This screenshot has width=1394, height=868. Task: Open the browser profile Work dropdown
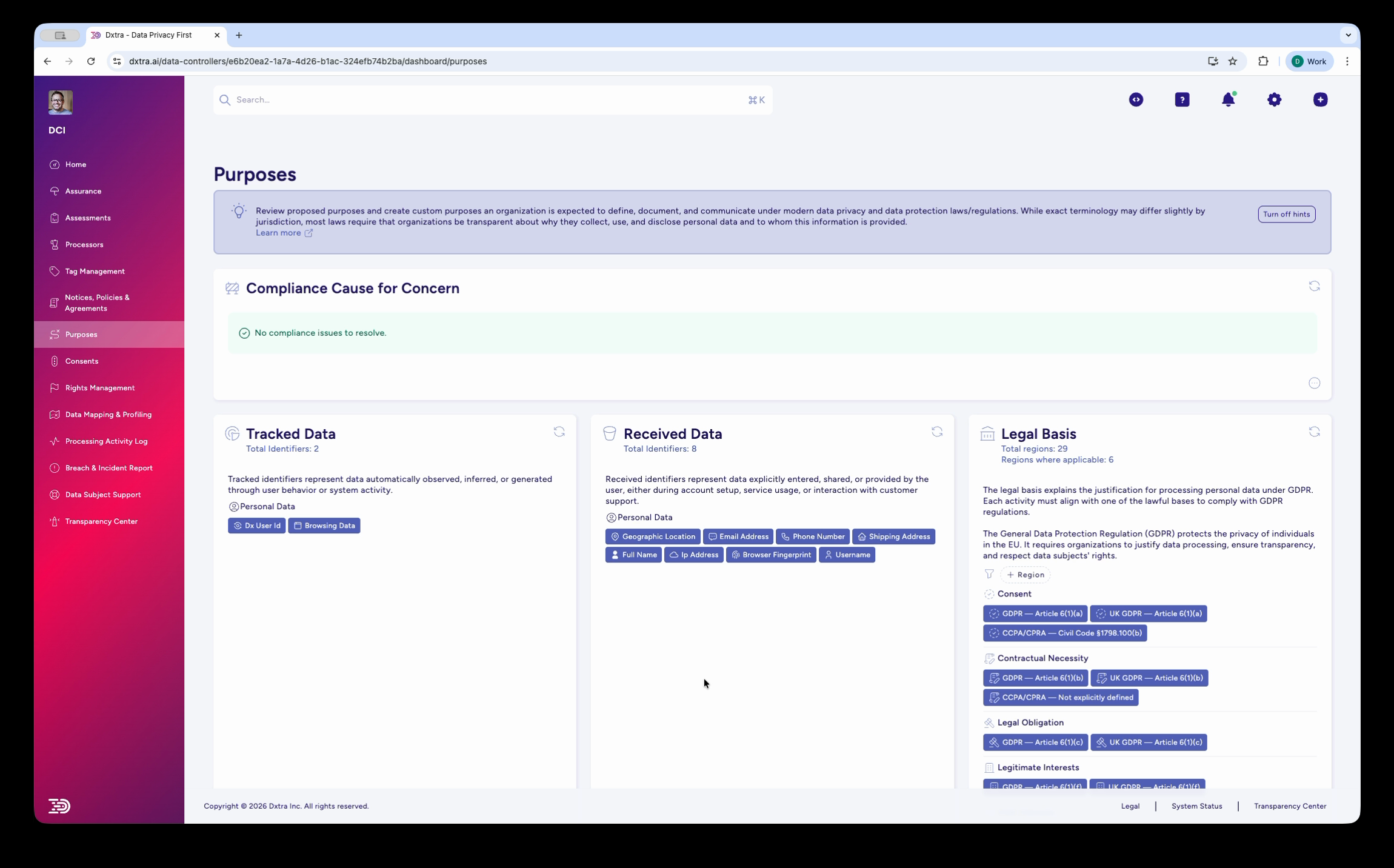(1308, 61)
